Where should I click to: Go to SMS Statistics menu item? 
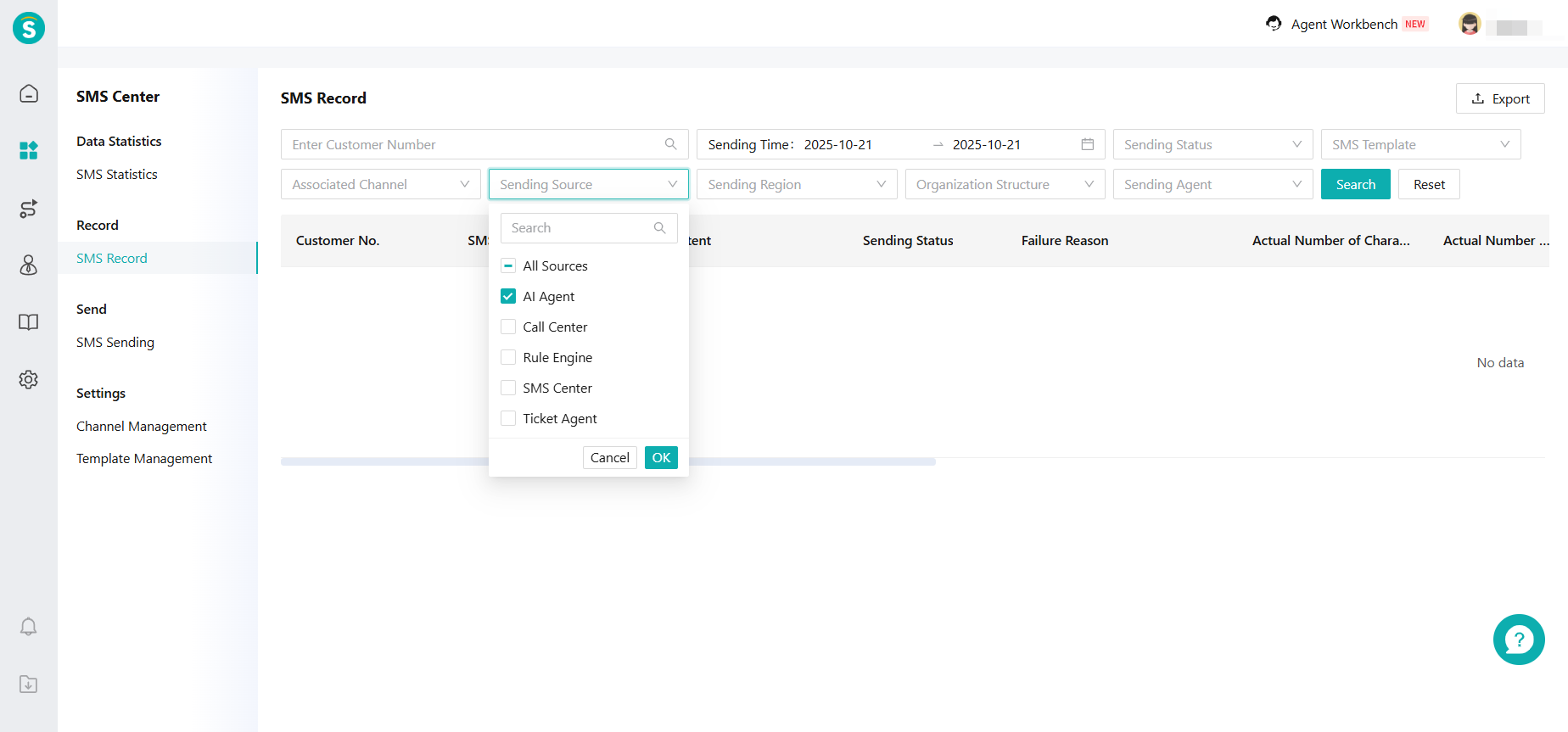click(117, 174)
